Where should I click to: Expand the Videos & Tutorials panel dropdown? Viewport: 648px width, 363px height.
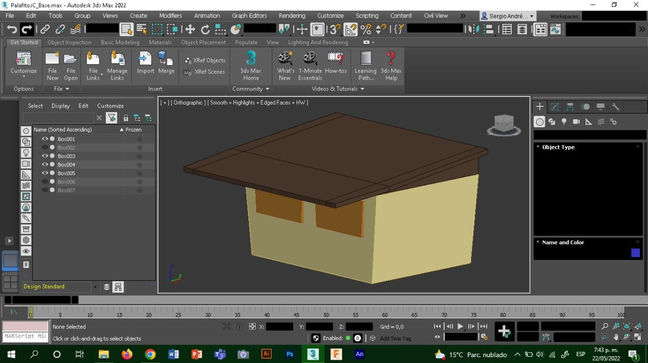click(x=338, y=89)
